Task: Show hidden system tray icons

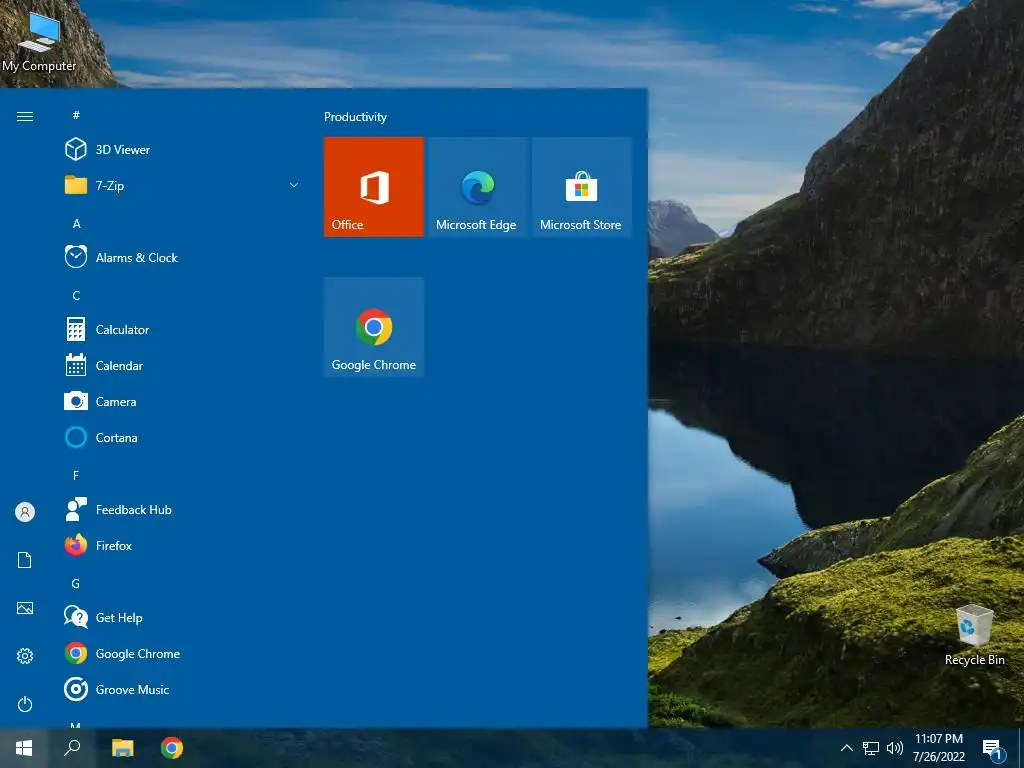Action: pyautogui.click(x=846, y=748)
